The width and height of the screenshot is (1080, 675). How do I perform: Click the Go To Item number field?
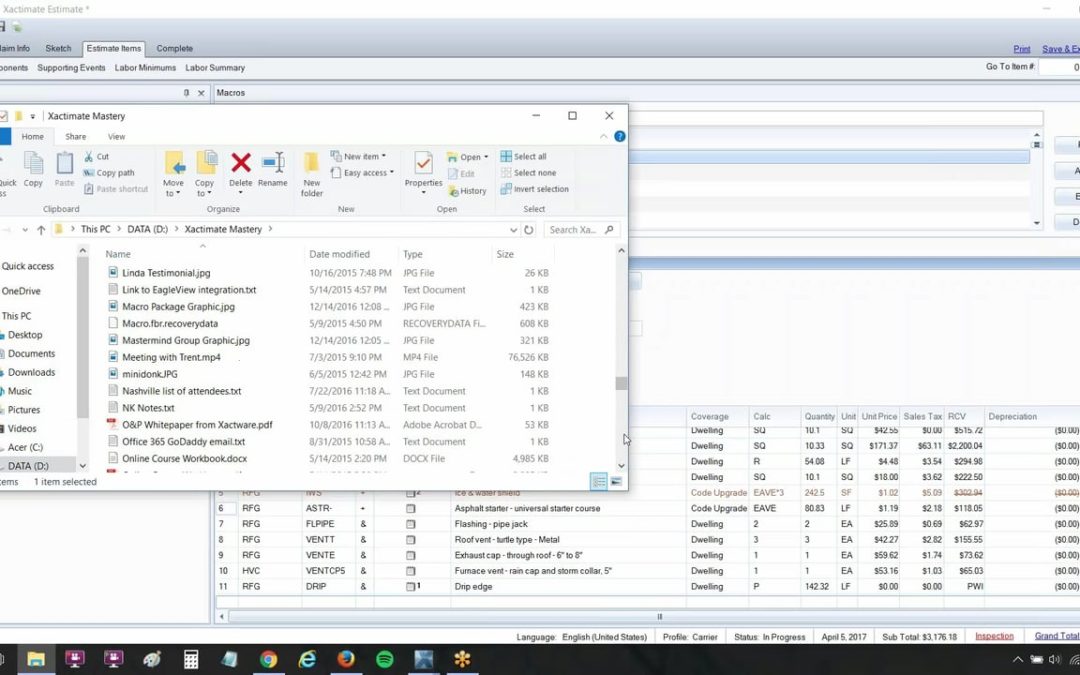[x=1059, y=67]
